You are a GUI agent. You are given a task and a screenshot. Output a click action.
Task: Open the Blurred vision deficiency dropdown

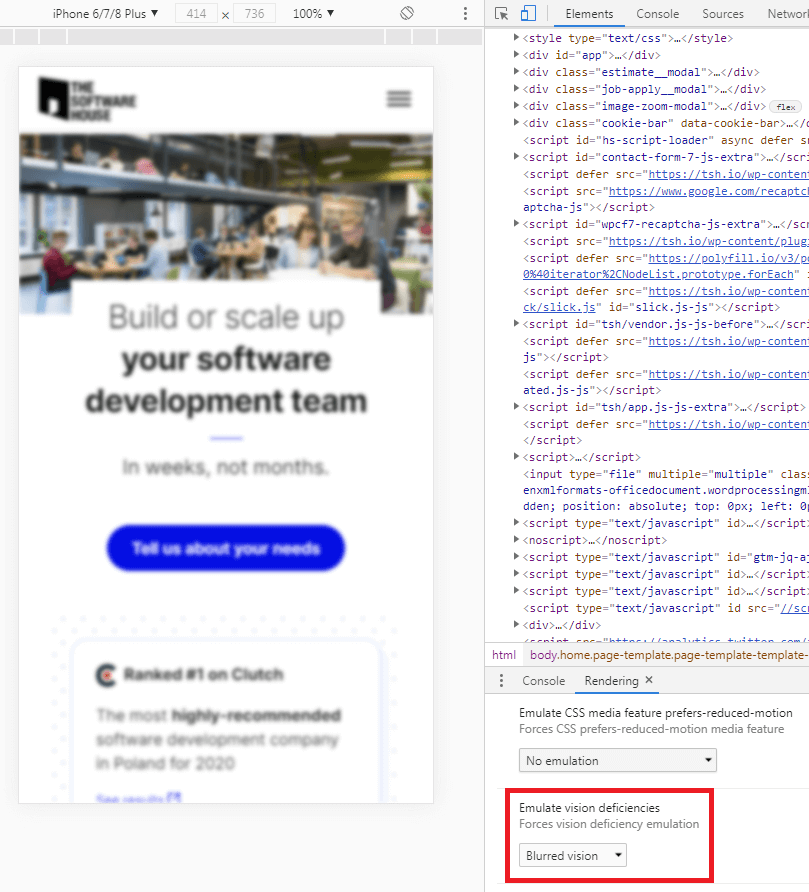coord(572,856)
